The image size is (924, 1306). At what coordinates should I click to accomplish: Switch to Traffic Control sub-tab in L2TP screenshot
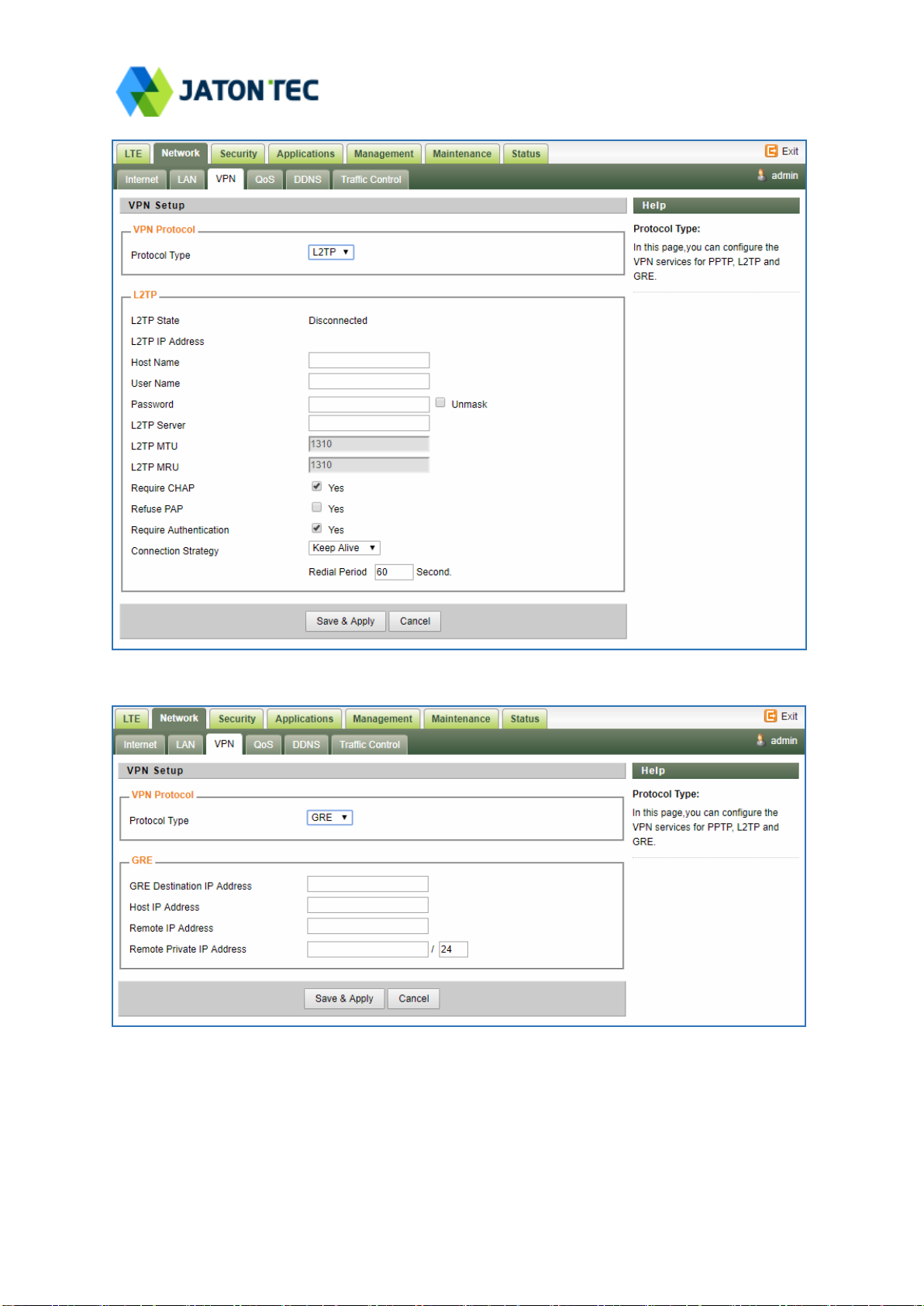point(371,180)
